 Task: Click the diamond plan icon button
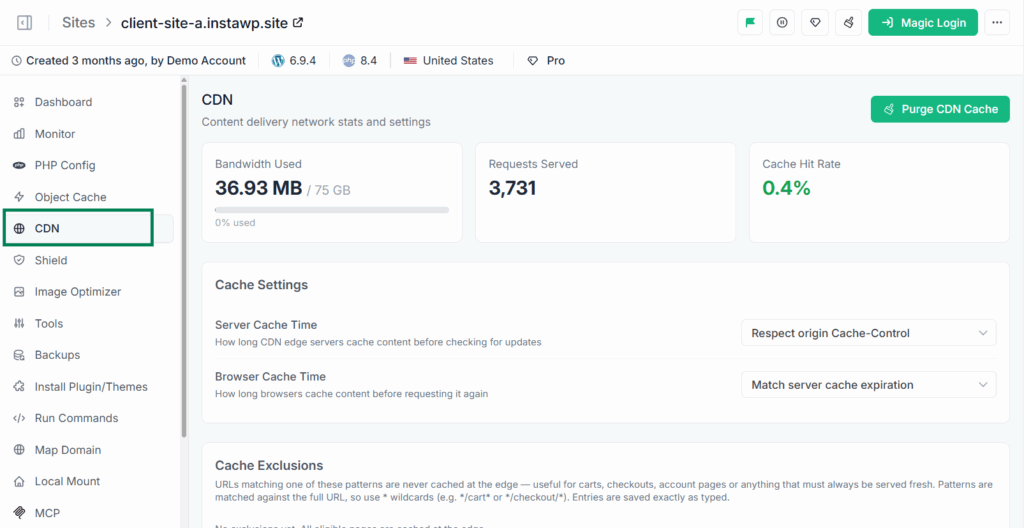tap(815, 22)
